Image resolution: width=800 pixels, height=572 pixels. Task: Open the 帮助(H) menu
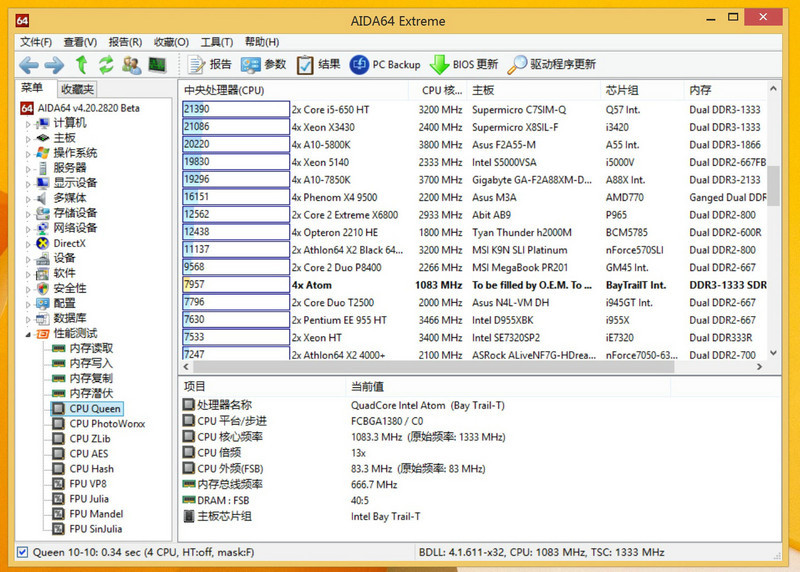262,42
